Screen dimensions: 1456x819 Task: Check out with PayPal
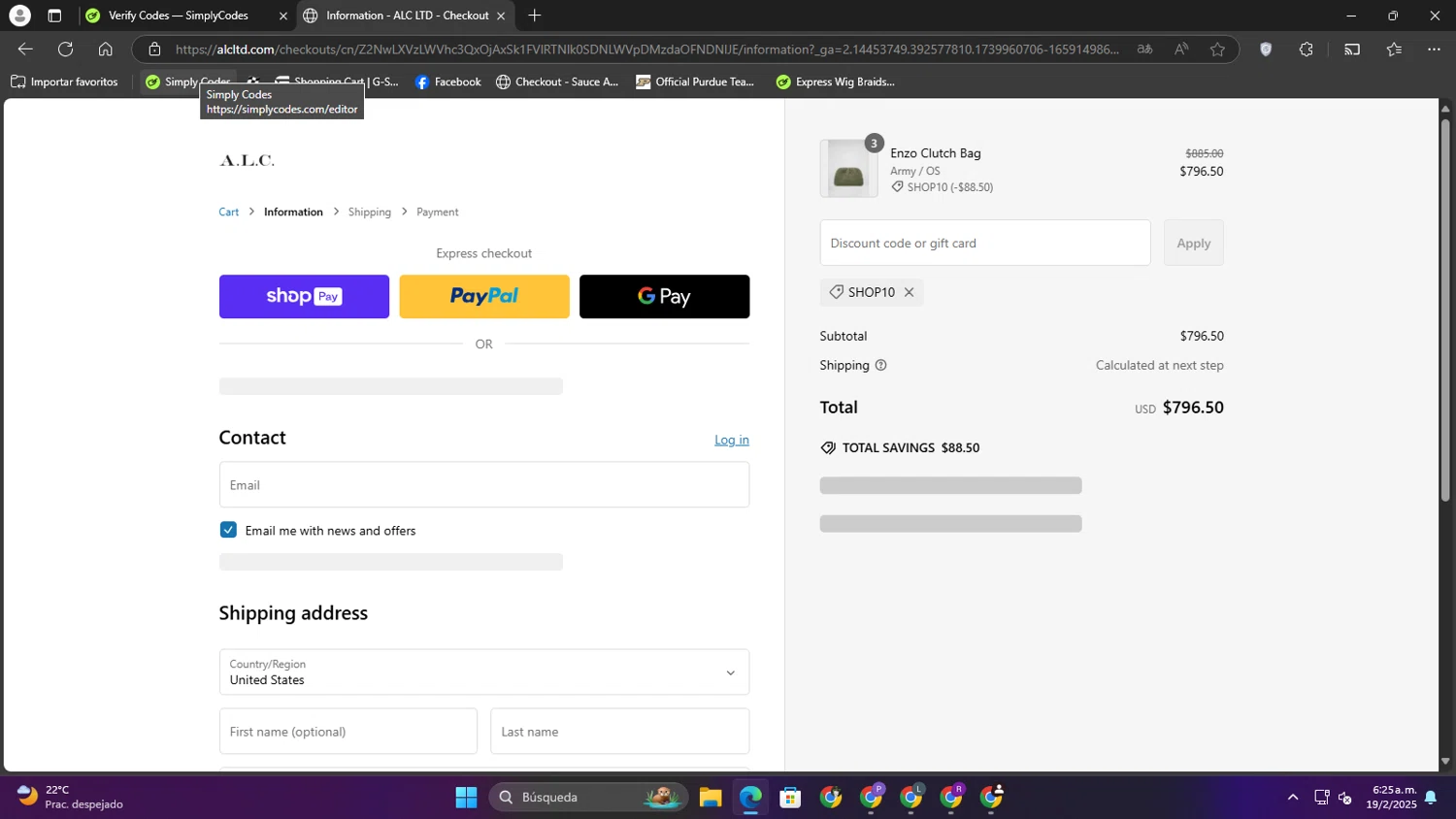[x=484, y=297]
